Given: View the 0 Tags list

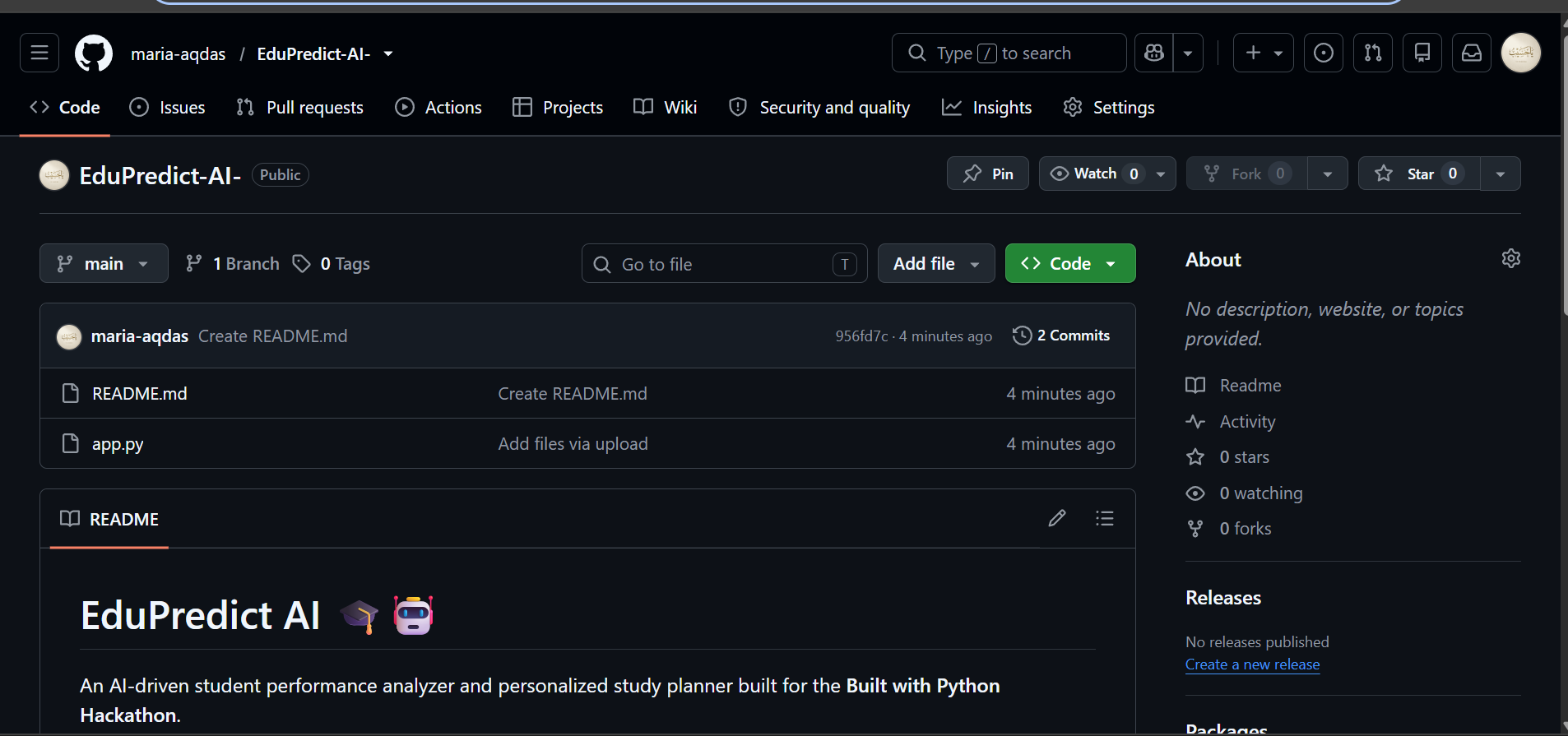Looking at the screenshot, I should click(x=332, y=263).
